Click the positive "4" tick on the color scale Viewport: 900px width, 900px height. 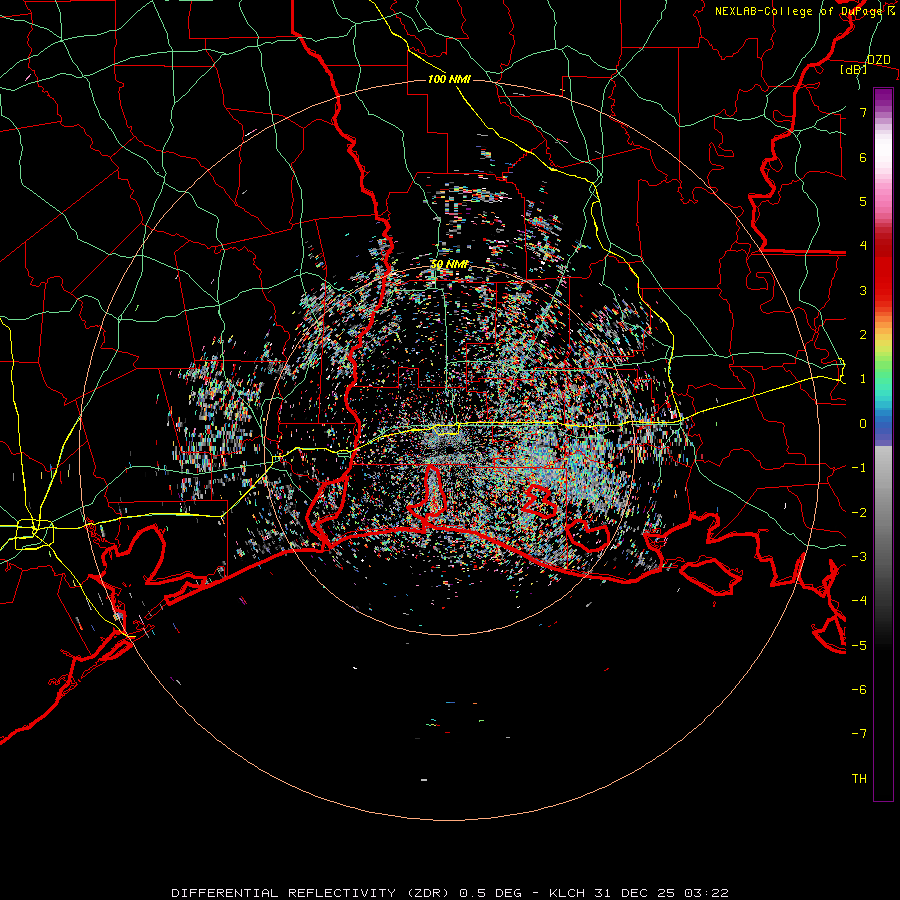click(x=863, y=246)
